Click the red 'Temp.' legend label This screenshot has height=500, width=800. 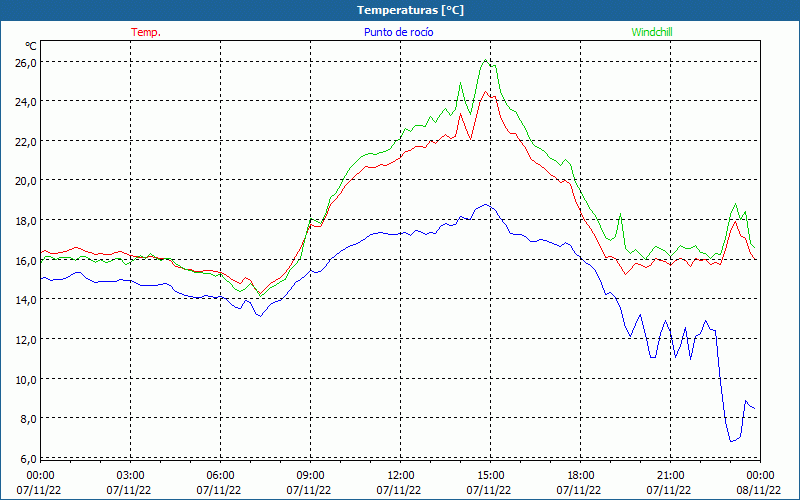pyautogui.click(x=146, y=32)
